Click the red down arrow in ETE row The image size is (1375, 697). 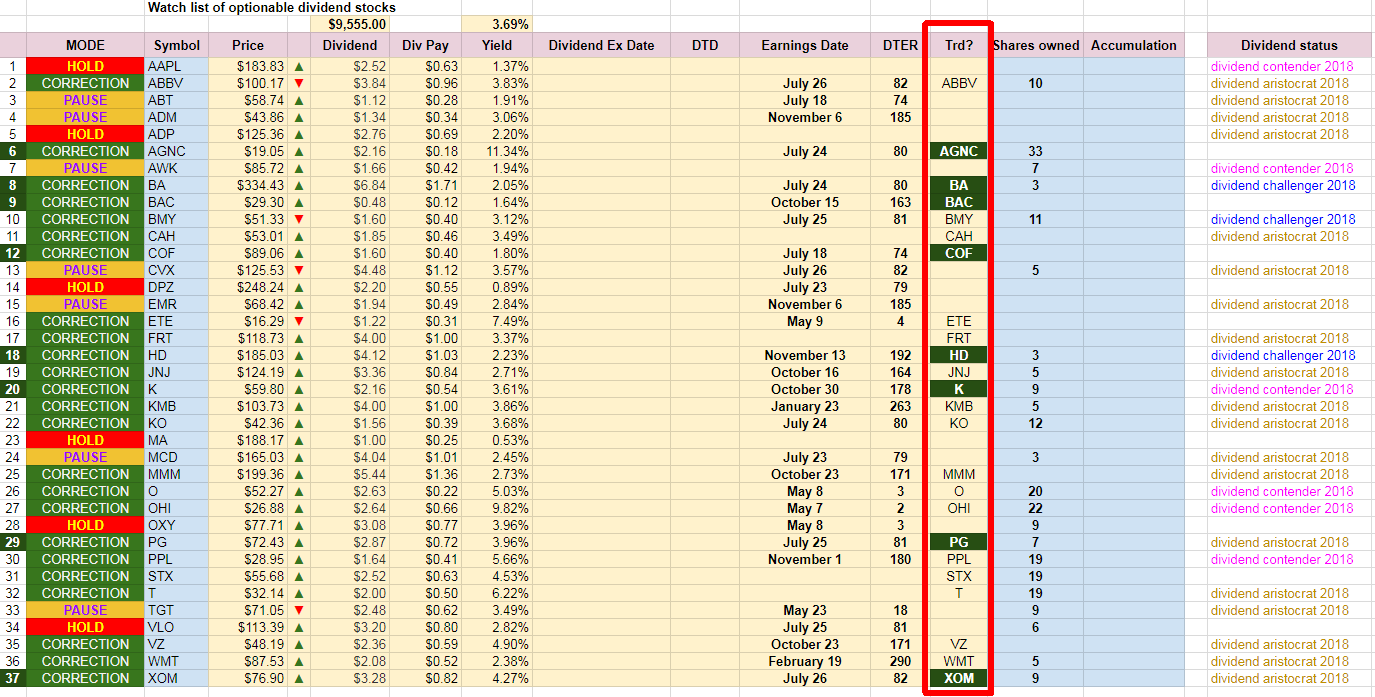298,321
